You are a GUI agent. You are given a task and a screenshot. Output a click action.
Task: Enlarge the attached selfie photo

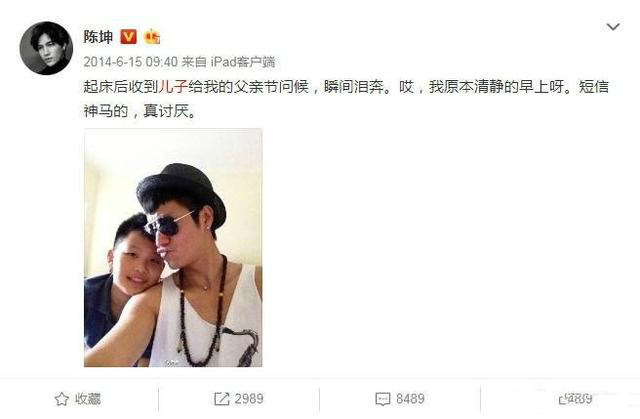click(173, 248)
